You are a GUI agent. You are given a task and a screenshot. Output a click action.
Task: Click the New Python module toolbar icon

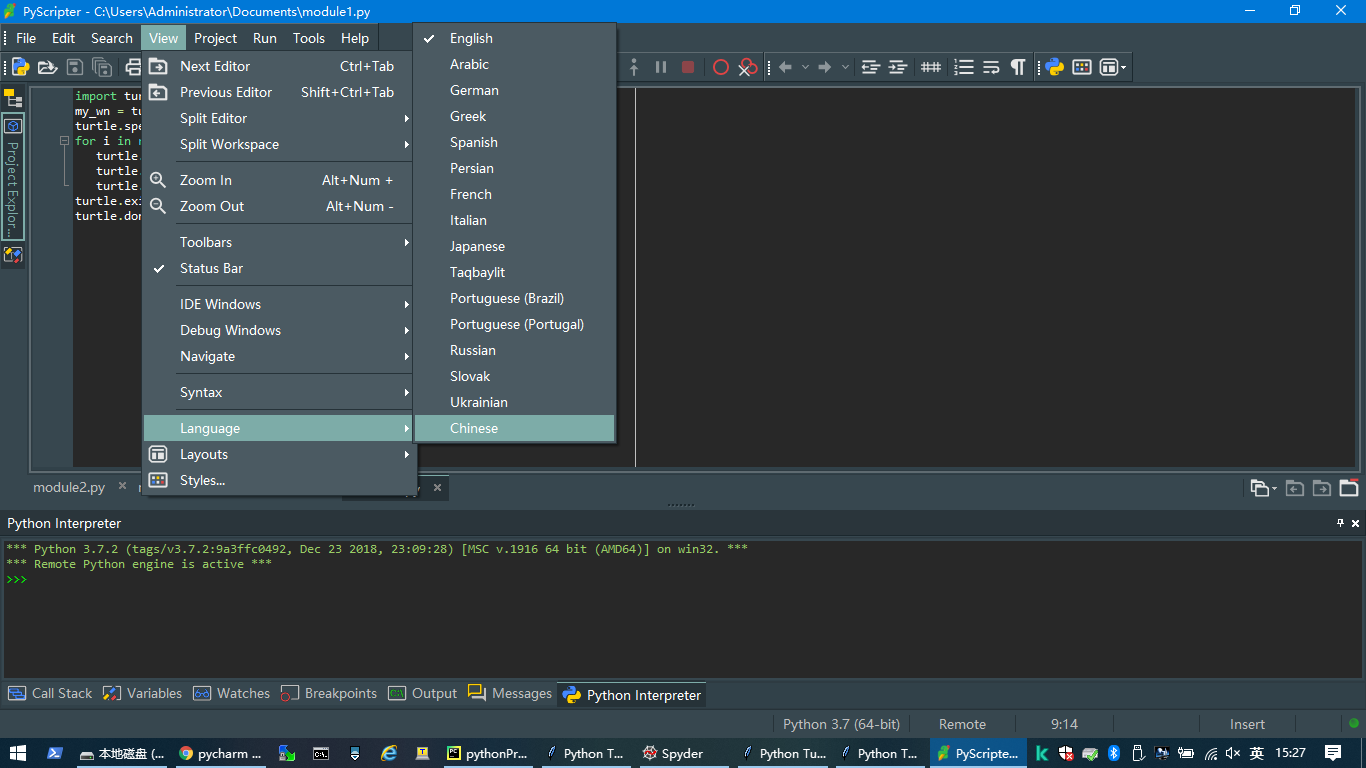(x=20, y=67)
